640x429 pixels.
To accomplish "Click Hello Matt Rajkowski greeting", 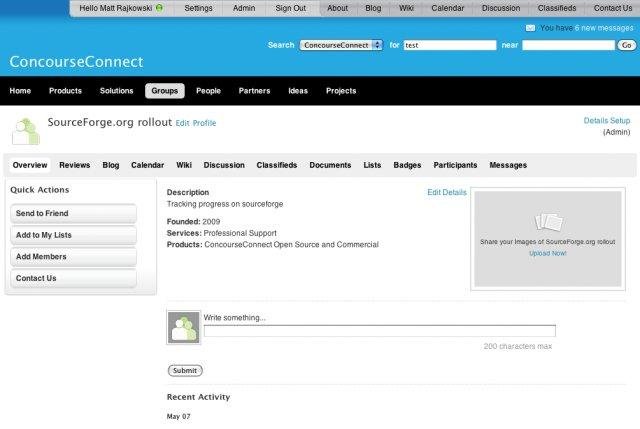I will click(x=116, y=8).
